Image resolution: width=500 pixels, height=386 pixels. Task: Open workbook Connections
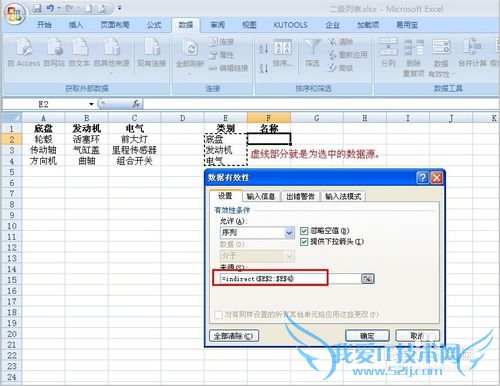click(221, 42)
